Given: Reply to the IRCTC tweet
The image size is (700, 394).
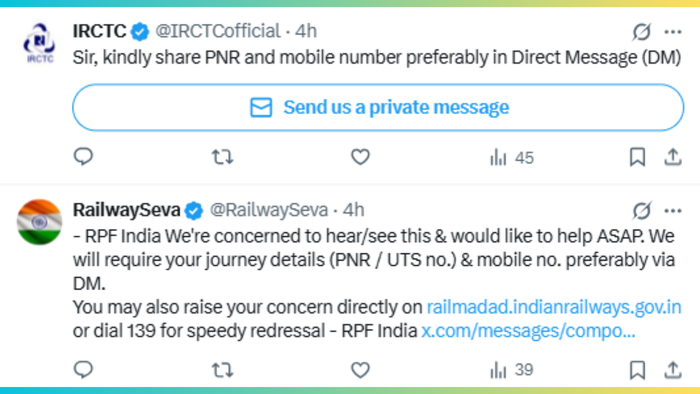Looking at the screenshot, I should (x=83, y=157).
